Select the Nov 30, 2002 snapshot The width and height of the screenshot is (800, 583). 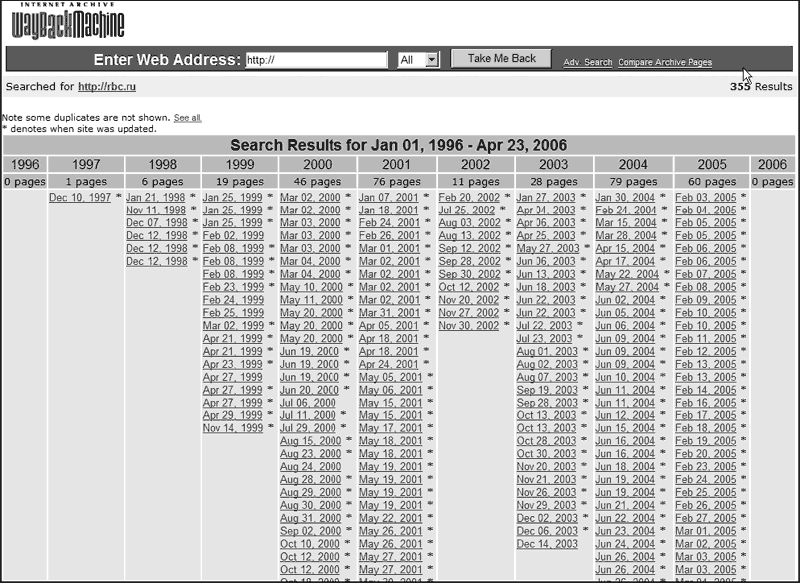468,326
